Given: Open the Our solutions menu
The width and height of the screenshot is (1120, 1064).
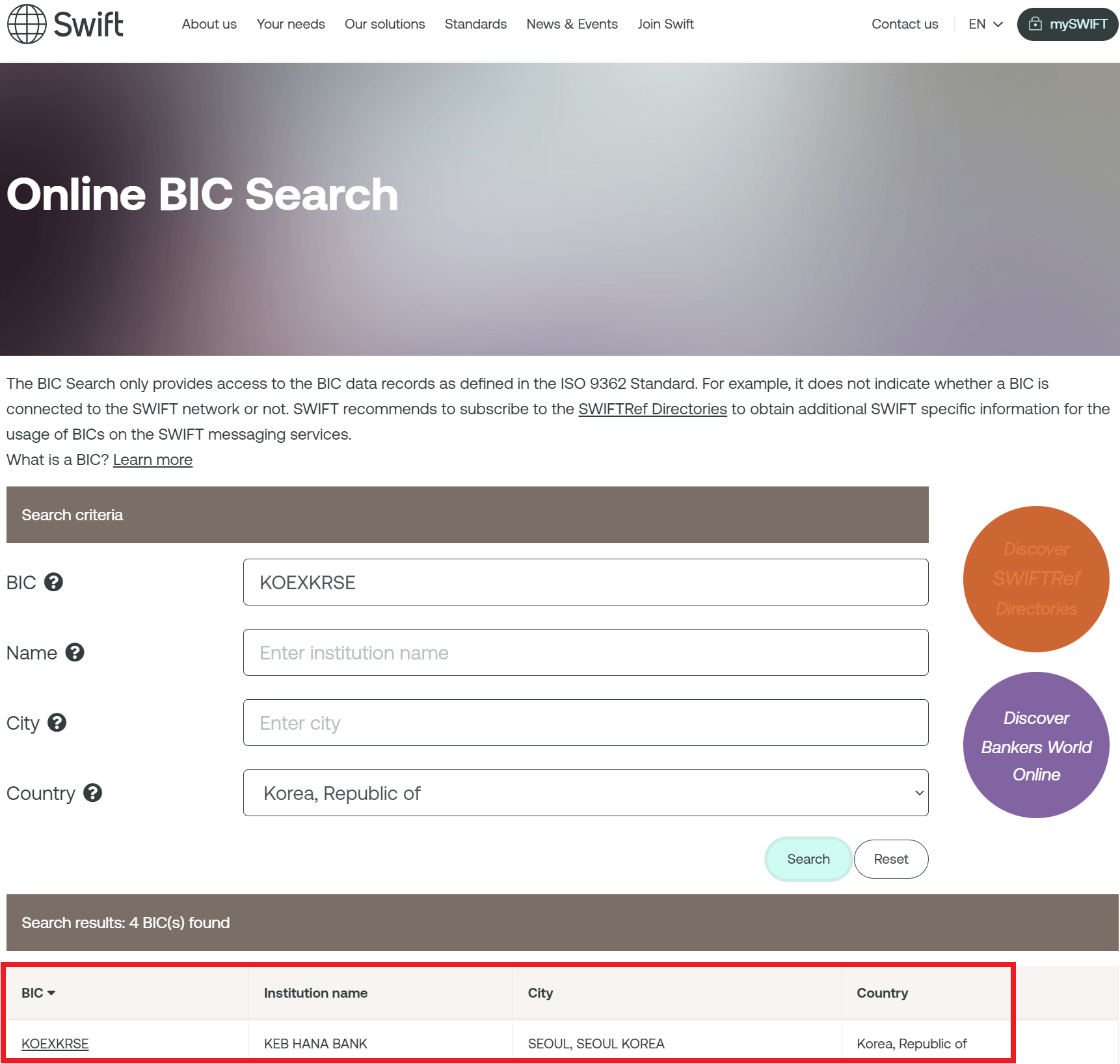Looking at the screenshot, I should click(385, 24).
